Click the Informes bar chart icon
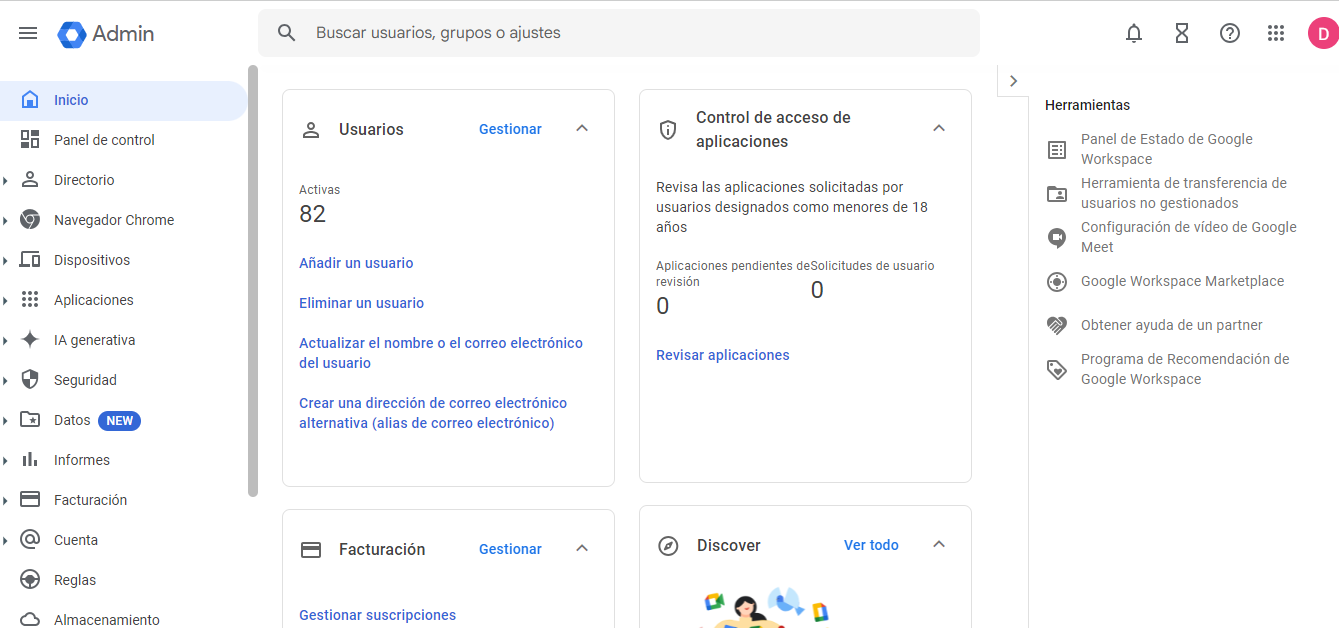 (x=30, y=460)
